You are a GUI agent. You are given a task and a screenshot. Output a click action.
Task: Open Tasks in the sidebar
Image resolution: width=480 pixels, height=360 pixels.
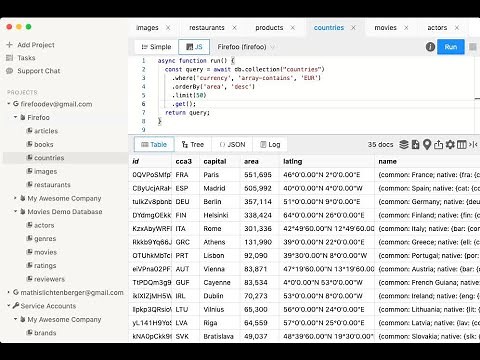click(26, 58)
